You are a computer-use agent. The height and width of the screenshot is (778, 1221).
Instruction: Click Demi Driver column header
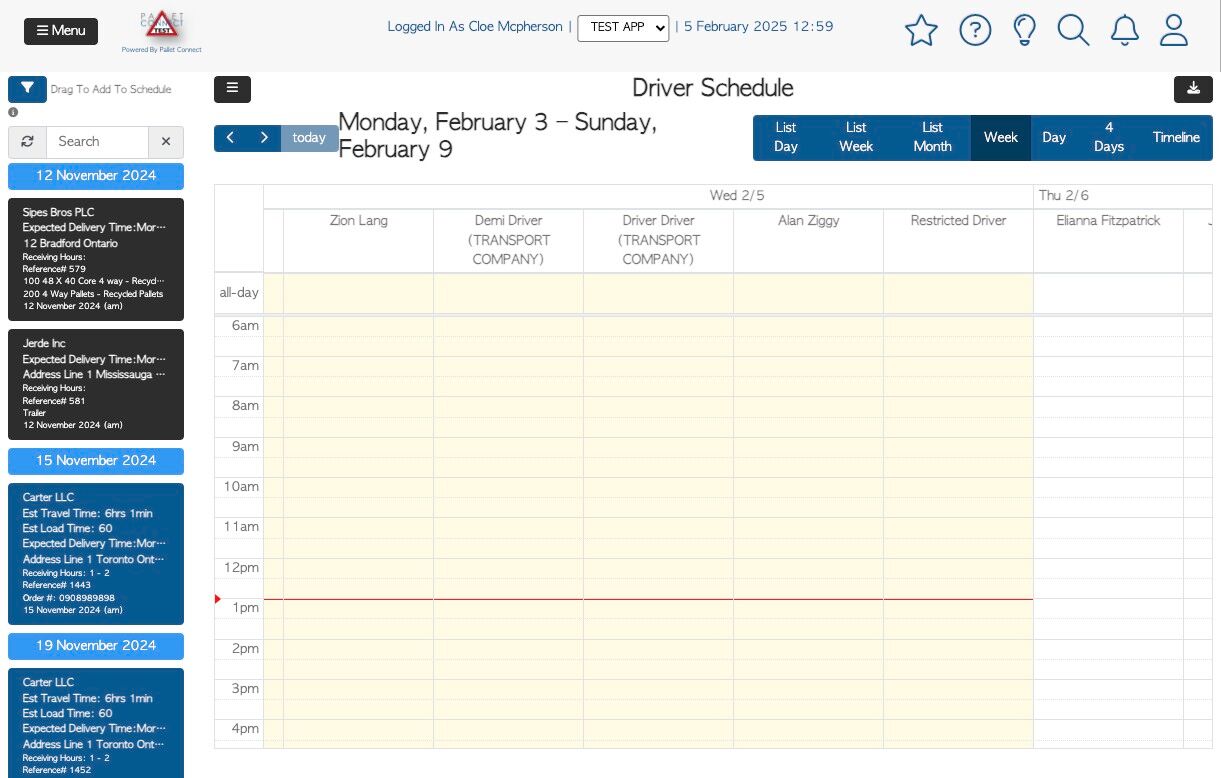coord(508,240)
